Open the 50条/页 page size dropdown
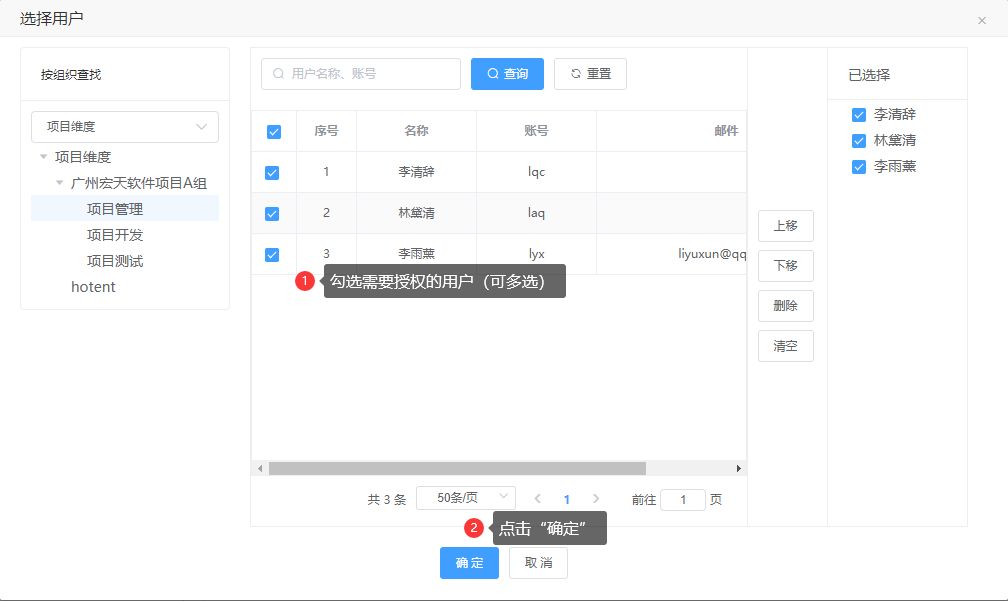Screen dimensions: 1008x601 point(465,497)
